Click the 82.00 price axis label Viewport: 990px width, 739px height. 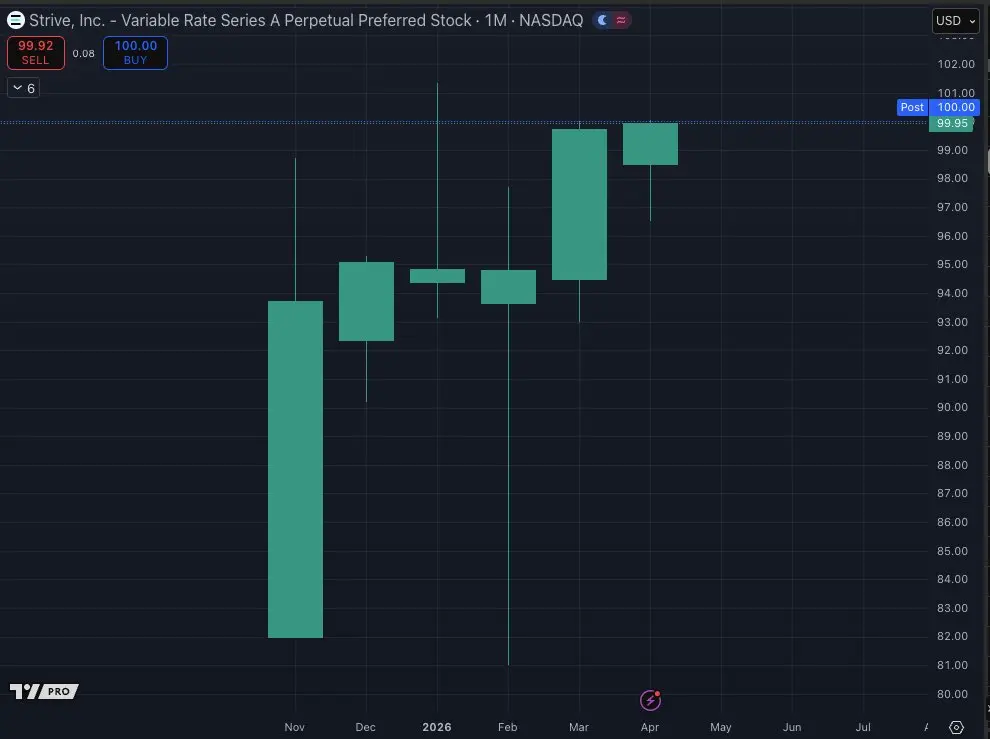(952, 636)
